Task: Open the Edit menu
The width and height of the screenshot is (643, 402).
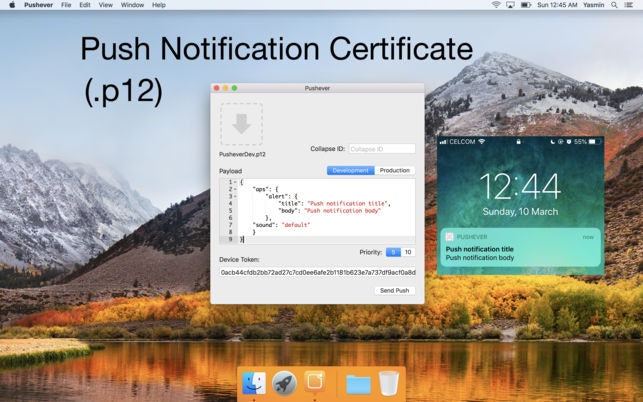Action: coord(85,5)
